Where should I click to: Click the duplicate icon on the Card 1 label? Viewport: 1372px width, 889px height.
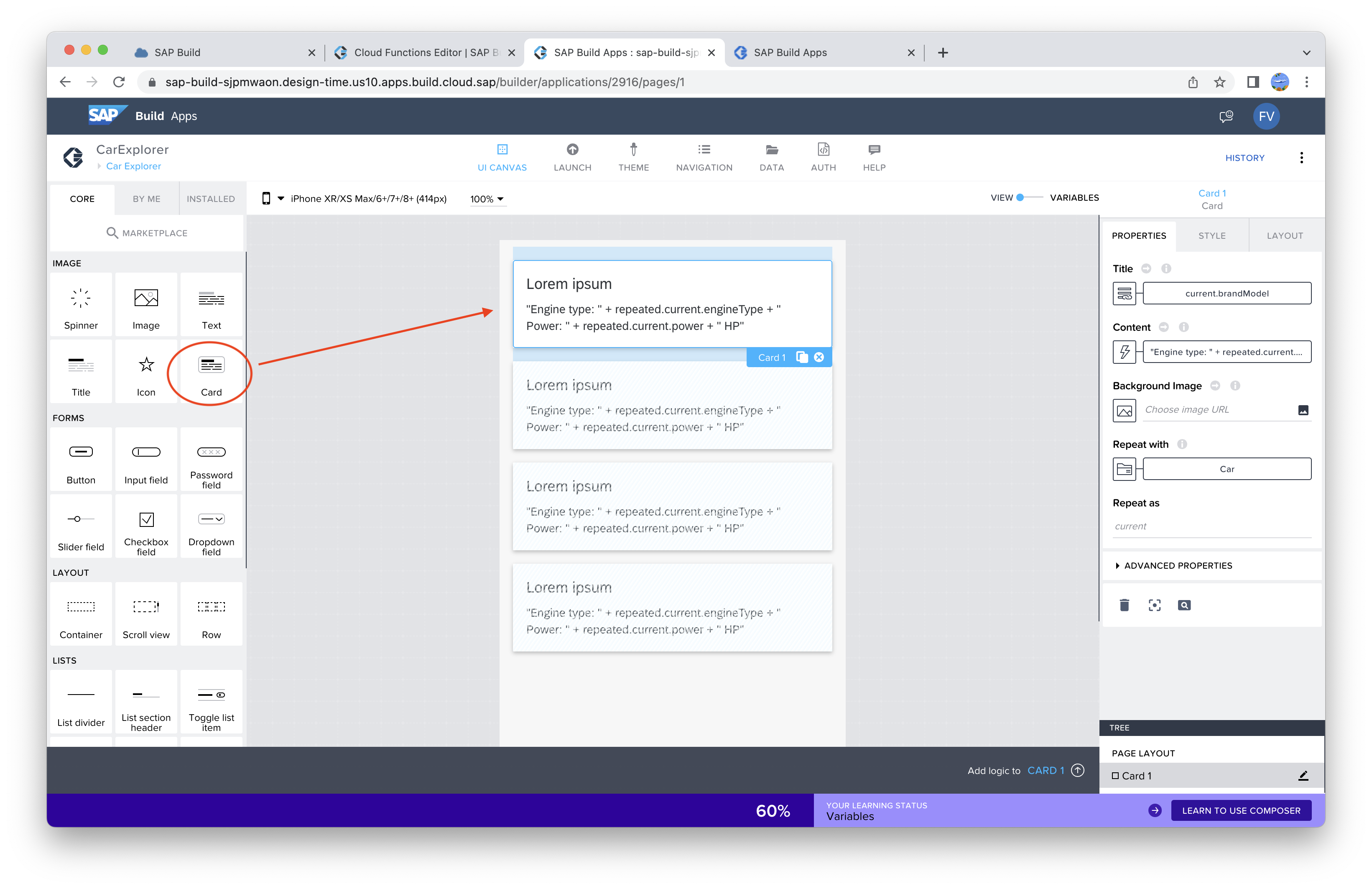pyautogui.click(x=801, y=358)
